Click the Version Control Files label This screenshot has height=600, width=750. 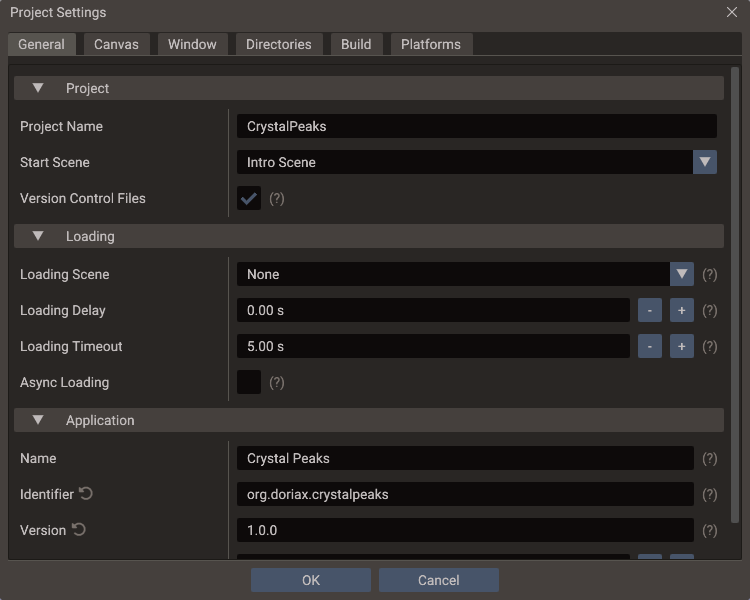(83, 198)
